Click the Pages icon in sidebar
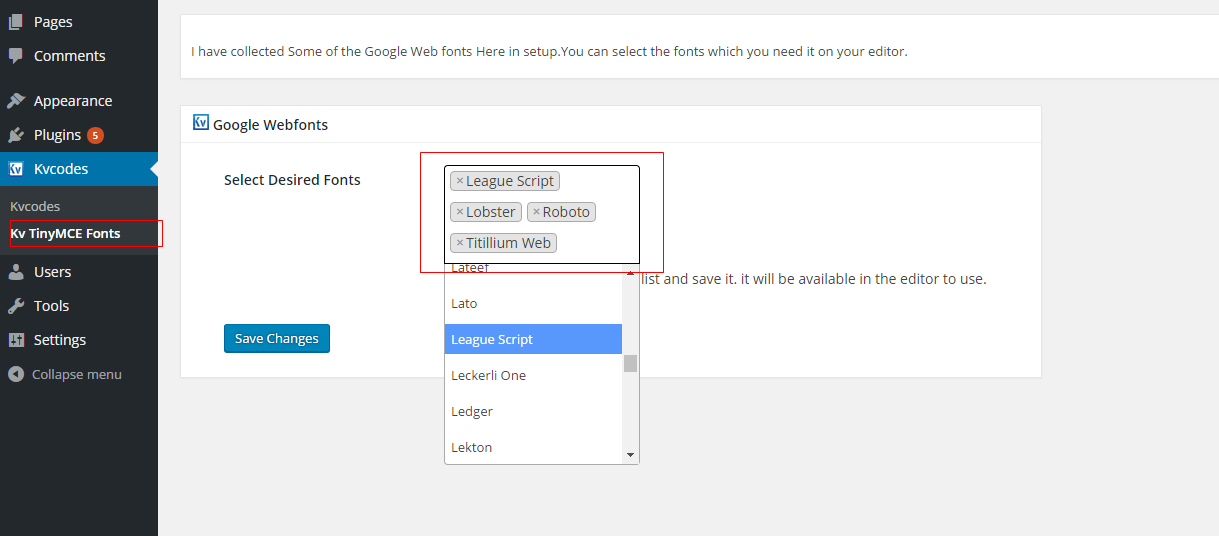1219x536 pixels. (16, 21)
